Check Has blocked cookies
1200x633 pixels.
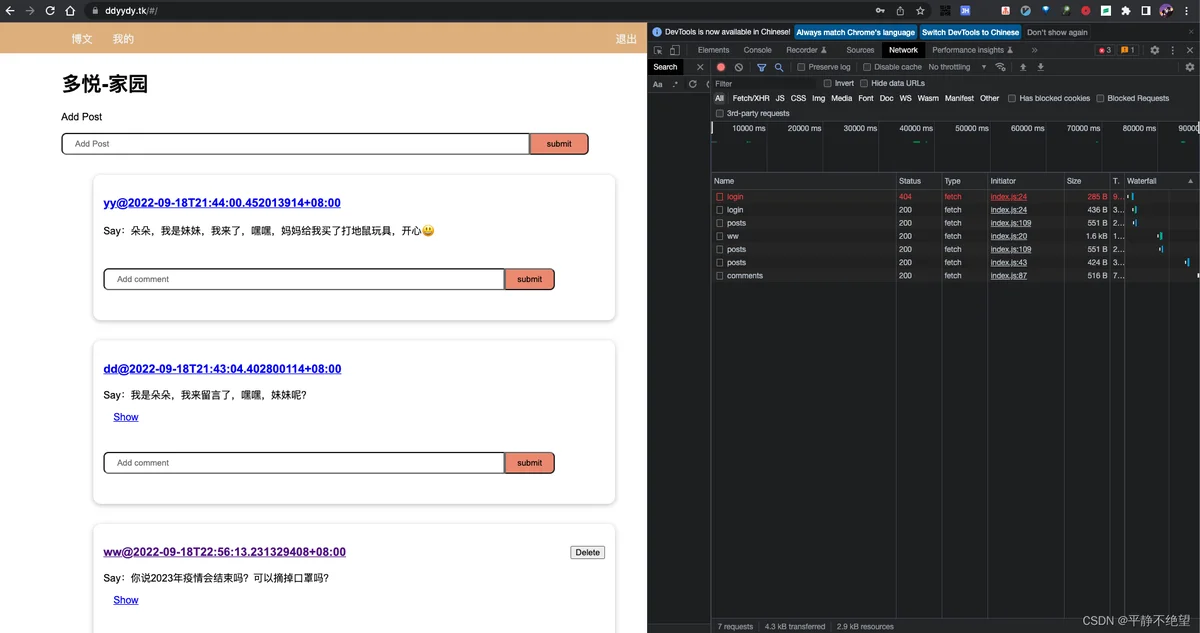1012,99
